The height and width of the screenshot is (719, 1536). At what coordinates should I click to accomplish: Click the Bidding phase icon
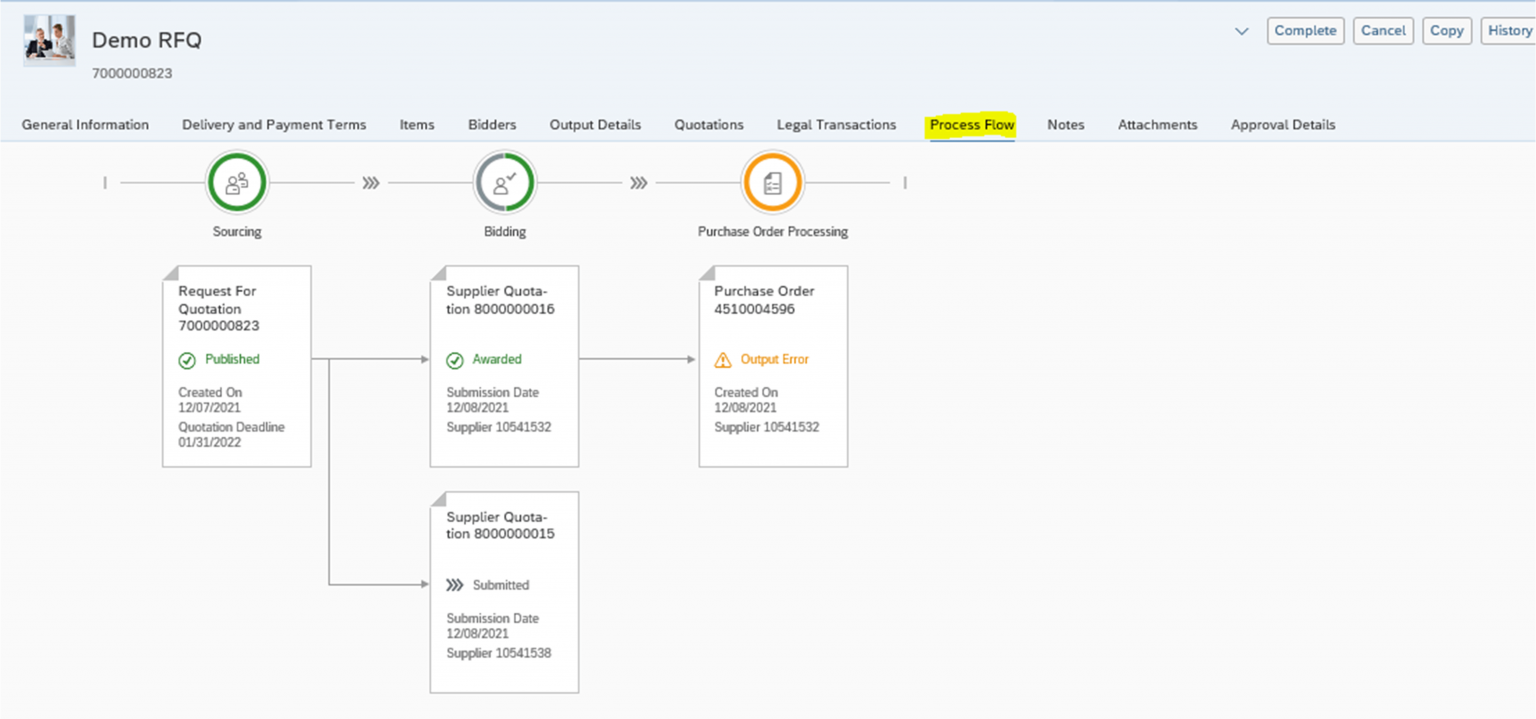click(504, 183)
